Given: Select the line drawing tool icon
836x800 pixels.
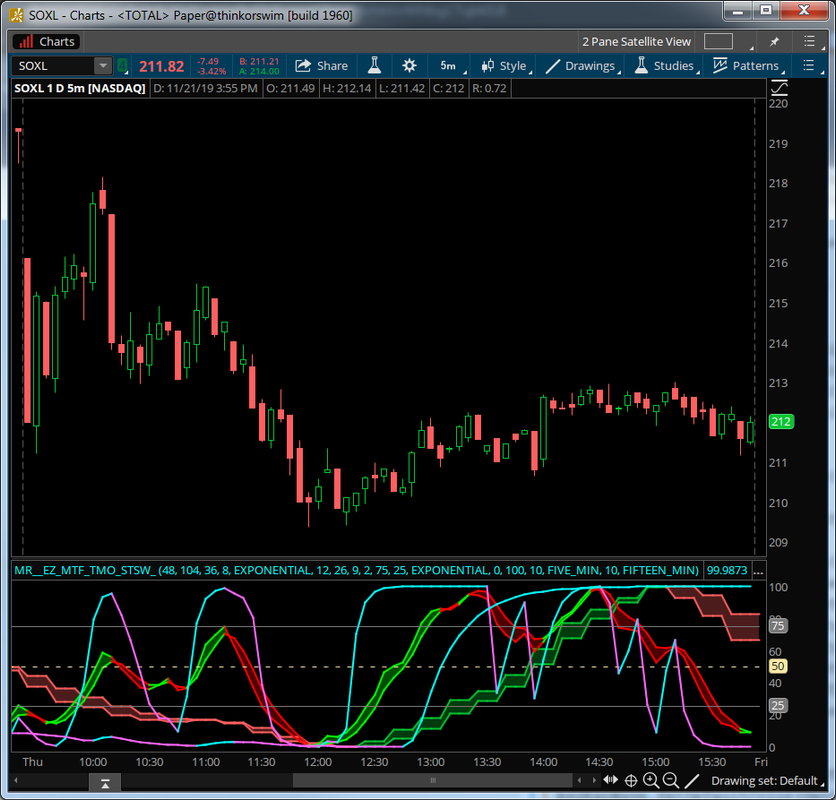Looking at the screenshot, I should click(x=692, y=781).
